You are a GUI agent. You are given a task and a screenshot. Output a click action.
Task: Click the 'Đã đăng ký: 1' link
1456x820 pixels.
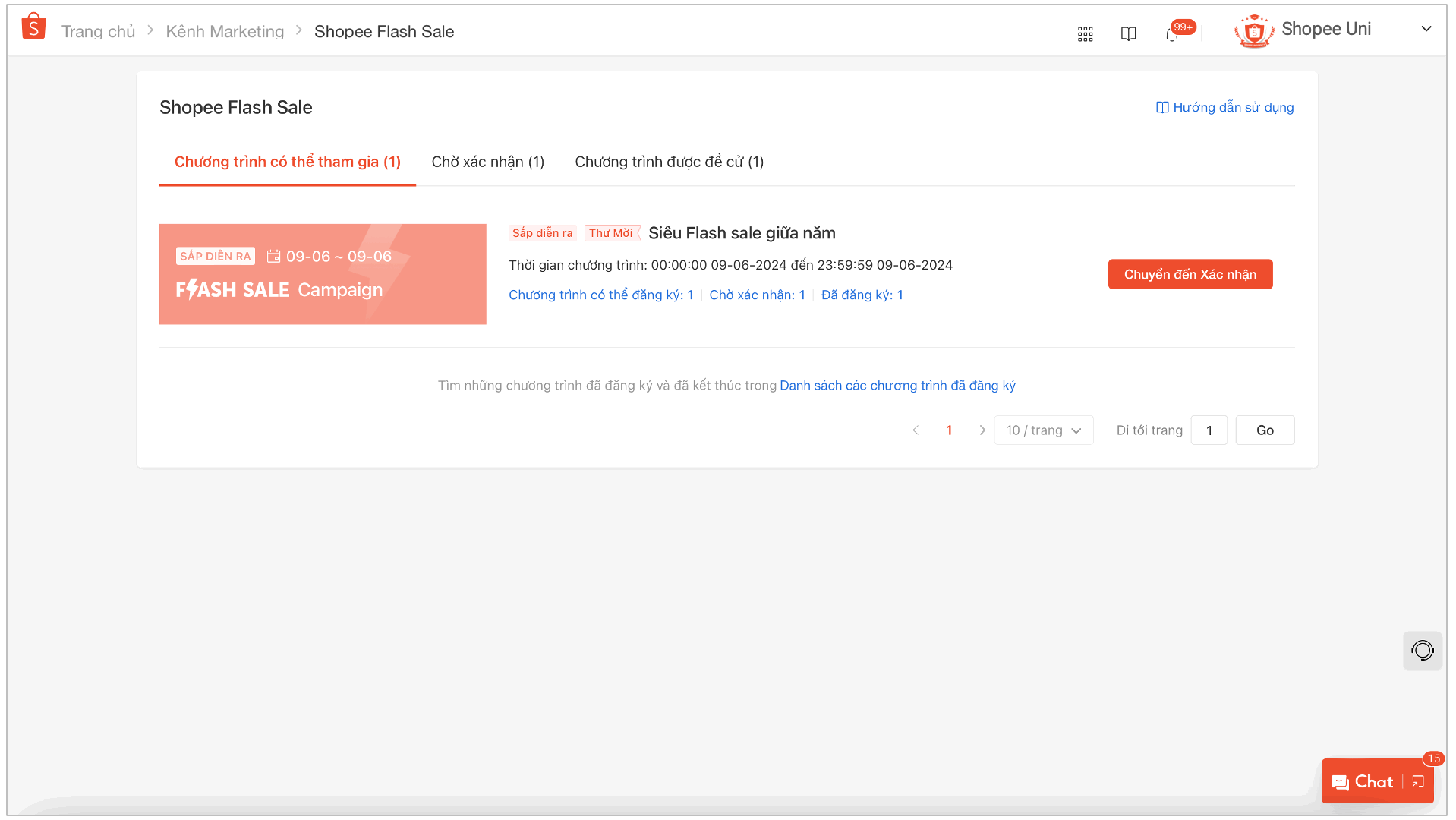pos(862,295)
